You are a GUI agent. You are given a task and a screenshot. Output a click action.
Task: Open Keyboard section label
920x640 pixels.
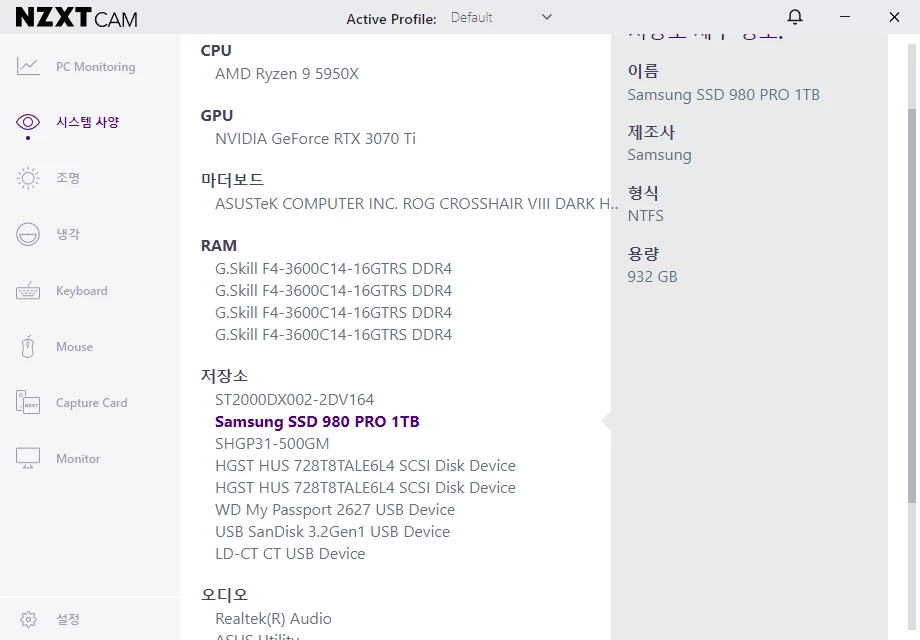(82, 291)
